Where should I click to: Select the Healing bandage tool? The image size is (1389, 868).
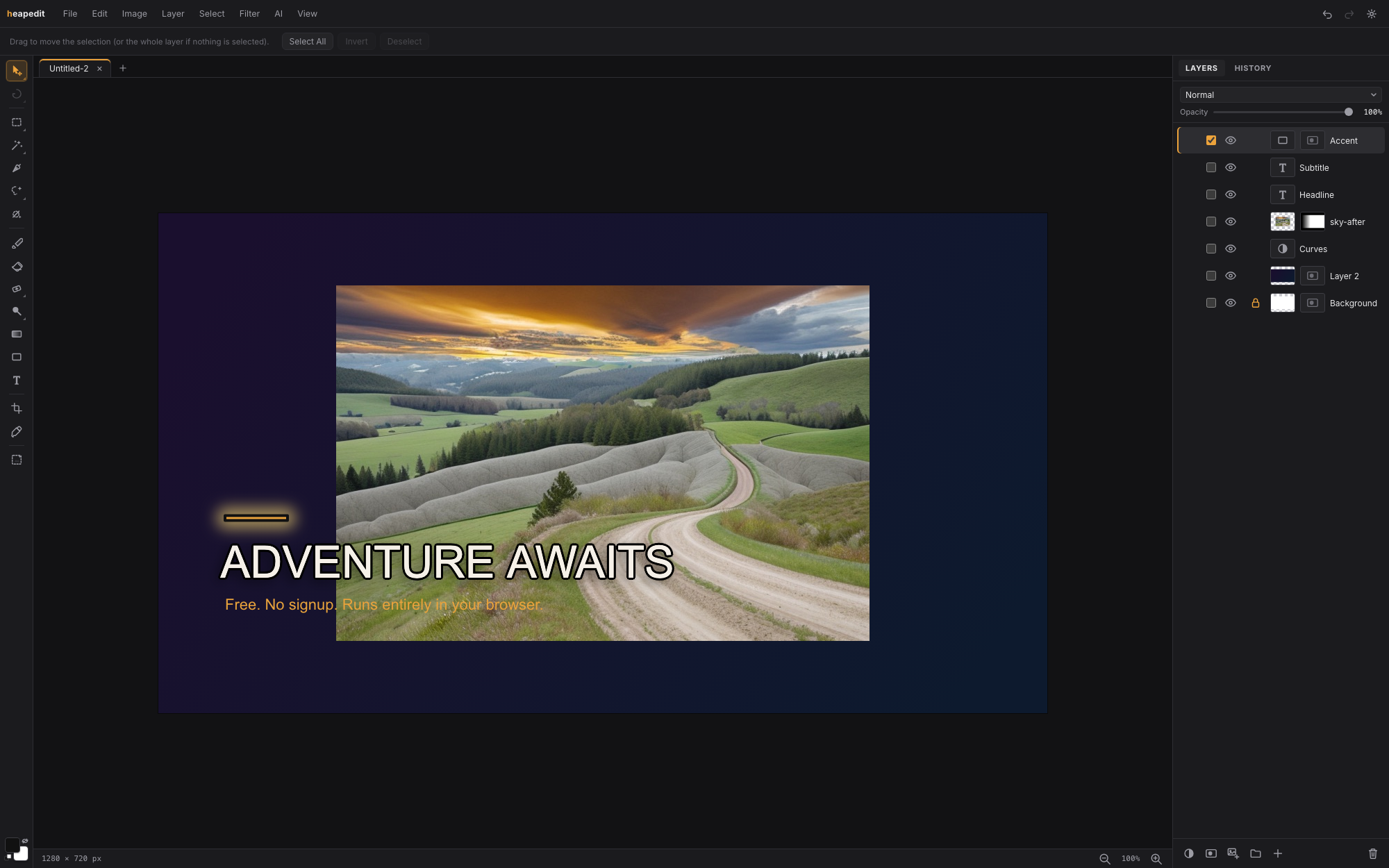17,289
